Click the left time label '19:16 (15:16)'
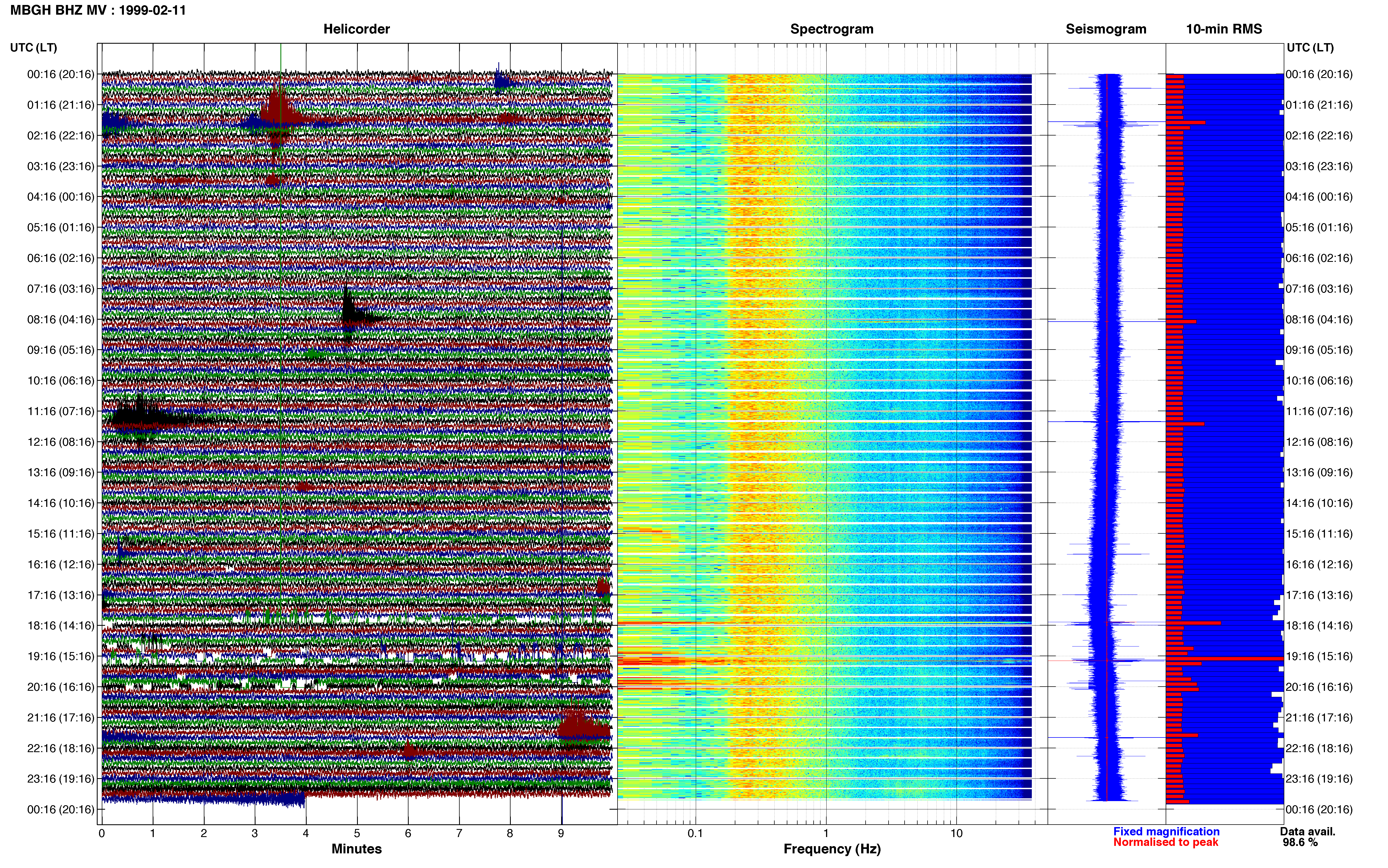 [x=61, y=656]
